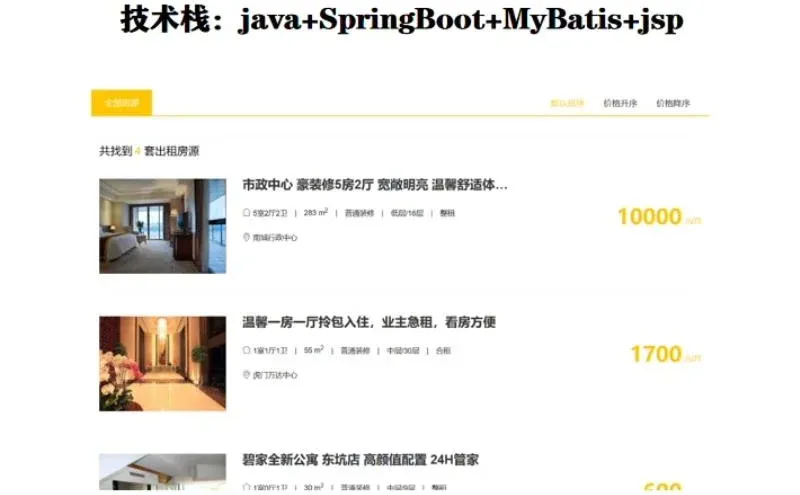Select the yellow 全部房源 tab

[121, 103]
